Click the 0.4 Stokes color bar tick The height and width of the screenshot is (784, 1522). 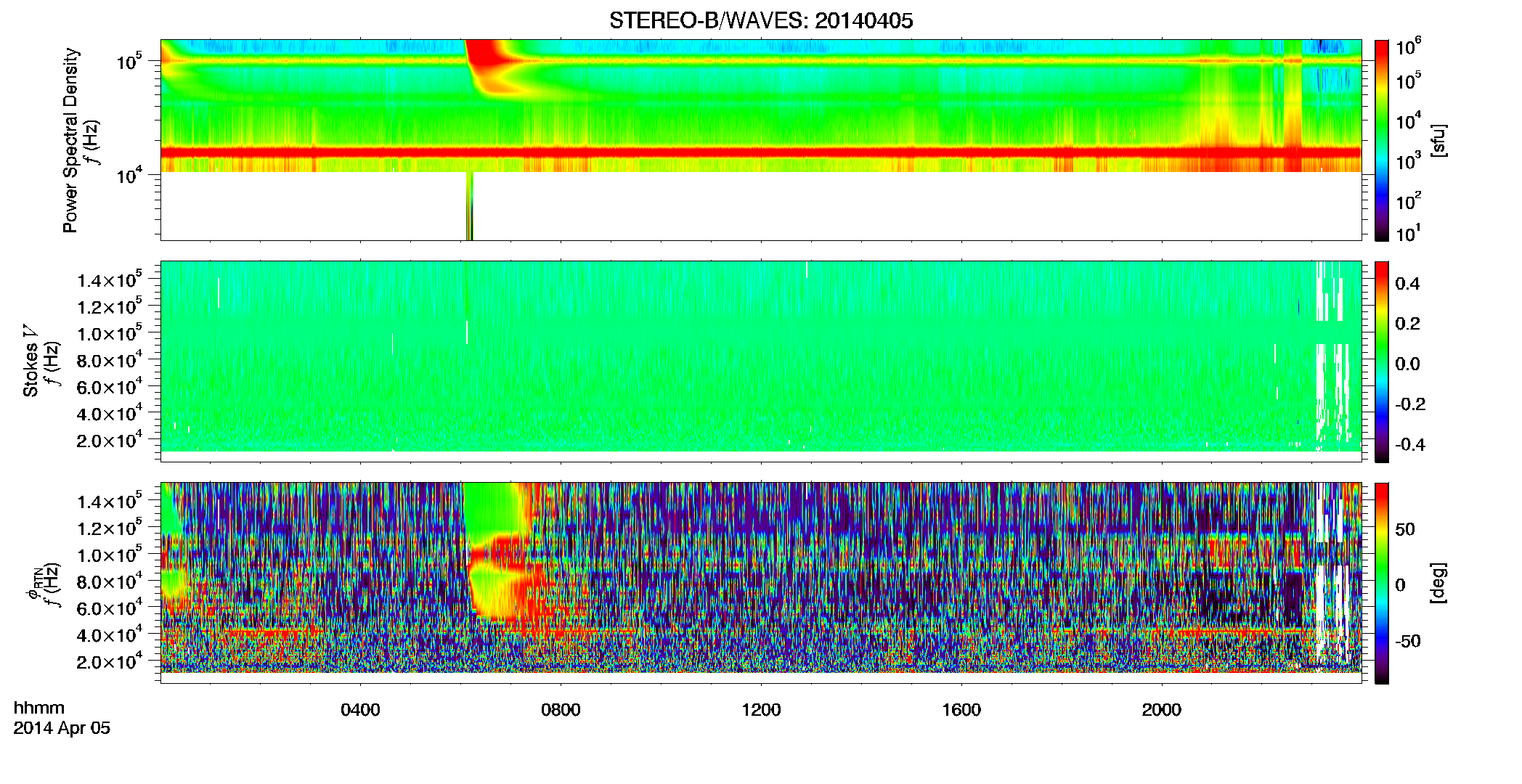coord(1407,284)
